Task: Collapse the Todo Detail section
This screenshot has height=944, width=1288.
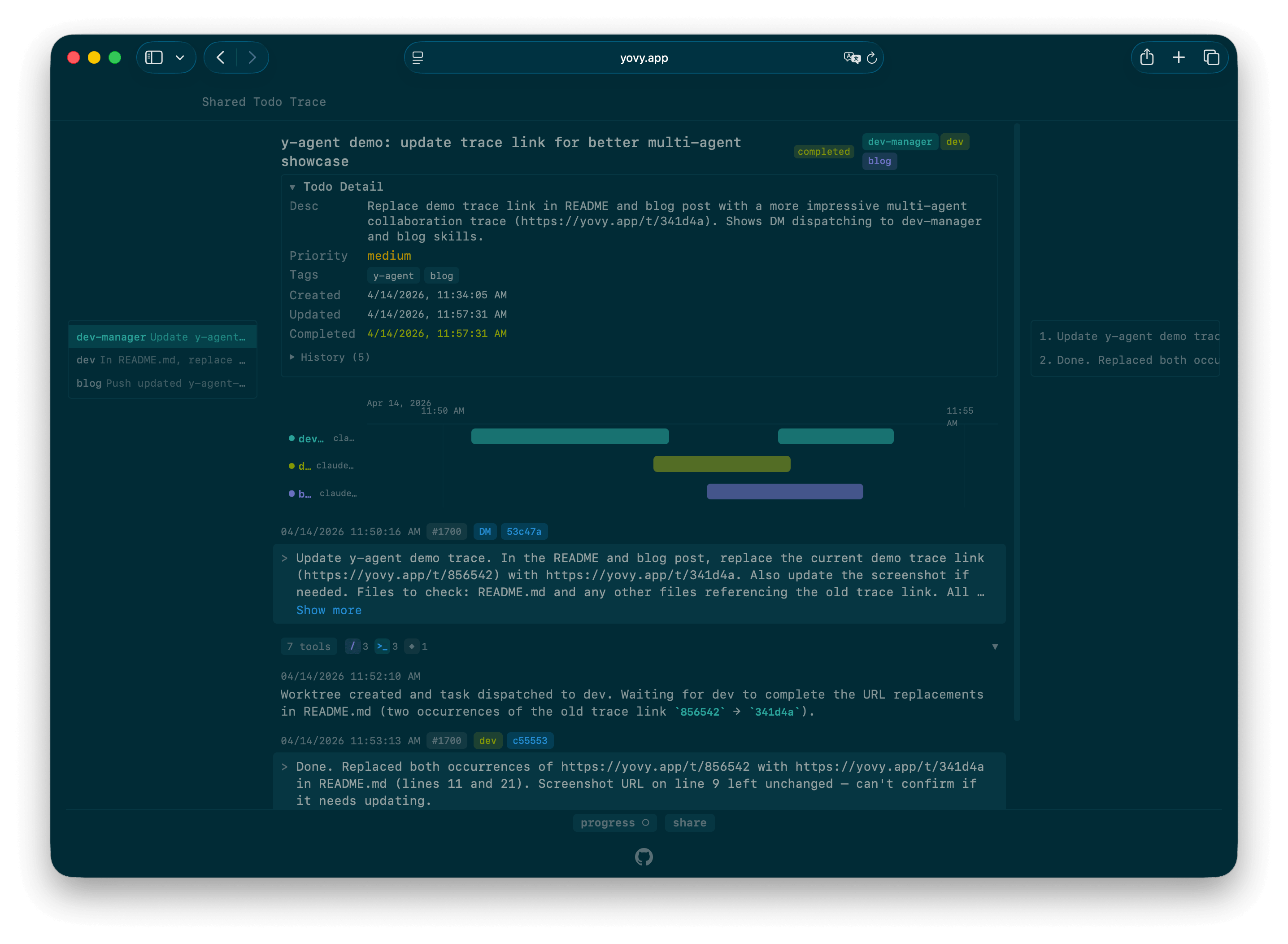Action: pyautogui.click(x=293, y=186)
